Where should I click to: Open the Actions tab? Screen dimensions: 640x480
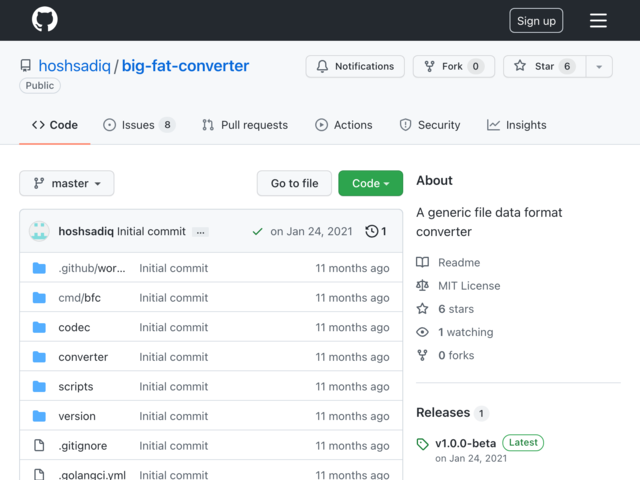click(343, 125)
